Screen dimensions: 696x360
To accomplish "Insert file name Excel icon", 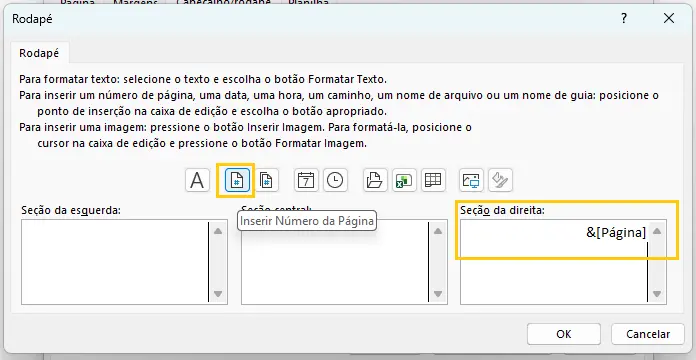I will 404,180.
